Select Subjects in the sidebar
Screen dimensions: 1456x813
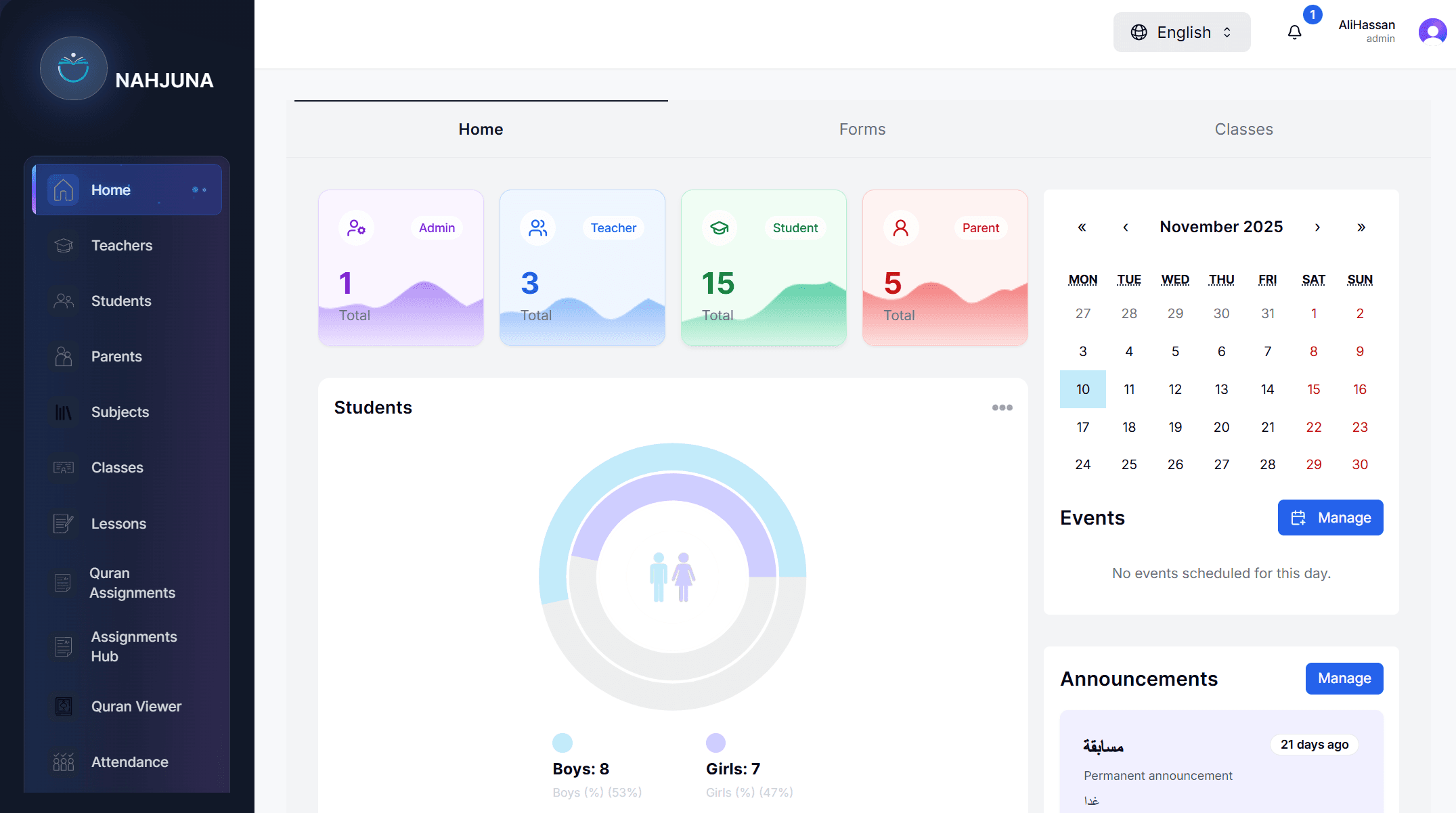pos(120,412)
